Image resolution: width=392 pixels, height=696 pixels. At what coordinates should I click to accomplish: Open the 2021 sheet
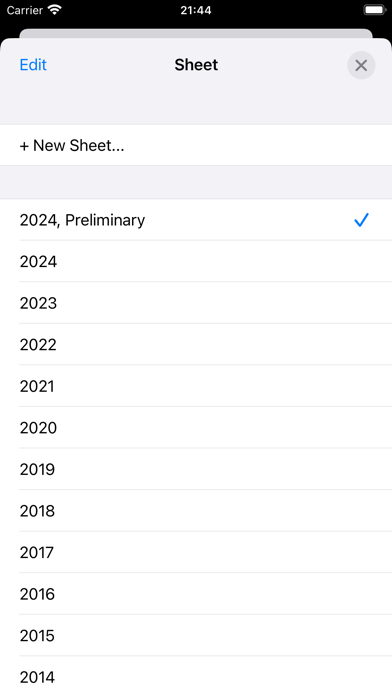(x=196, y=386)
